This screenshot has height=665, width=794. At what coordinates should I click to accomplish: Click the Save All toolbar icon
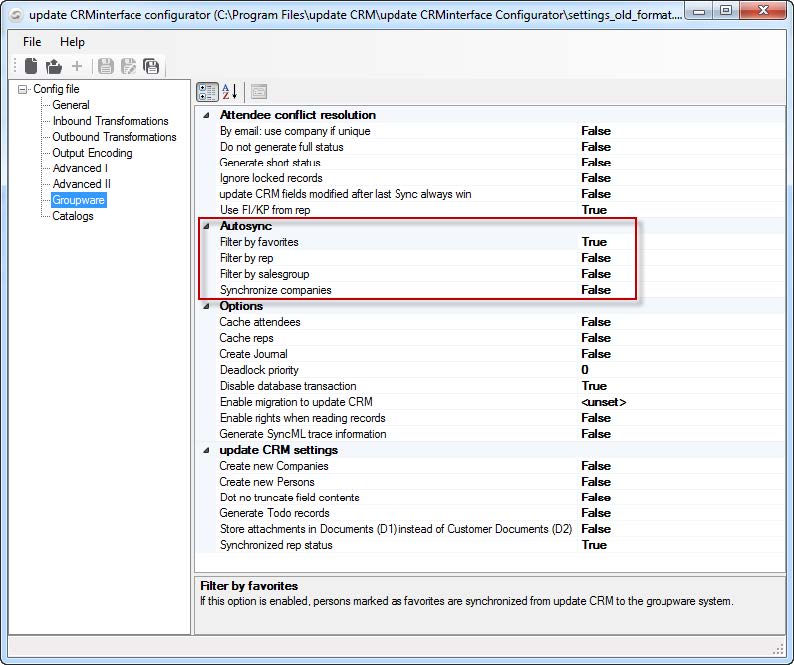150,66
